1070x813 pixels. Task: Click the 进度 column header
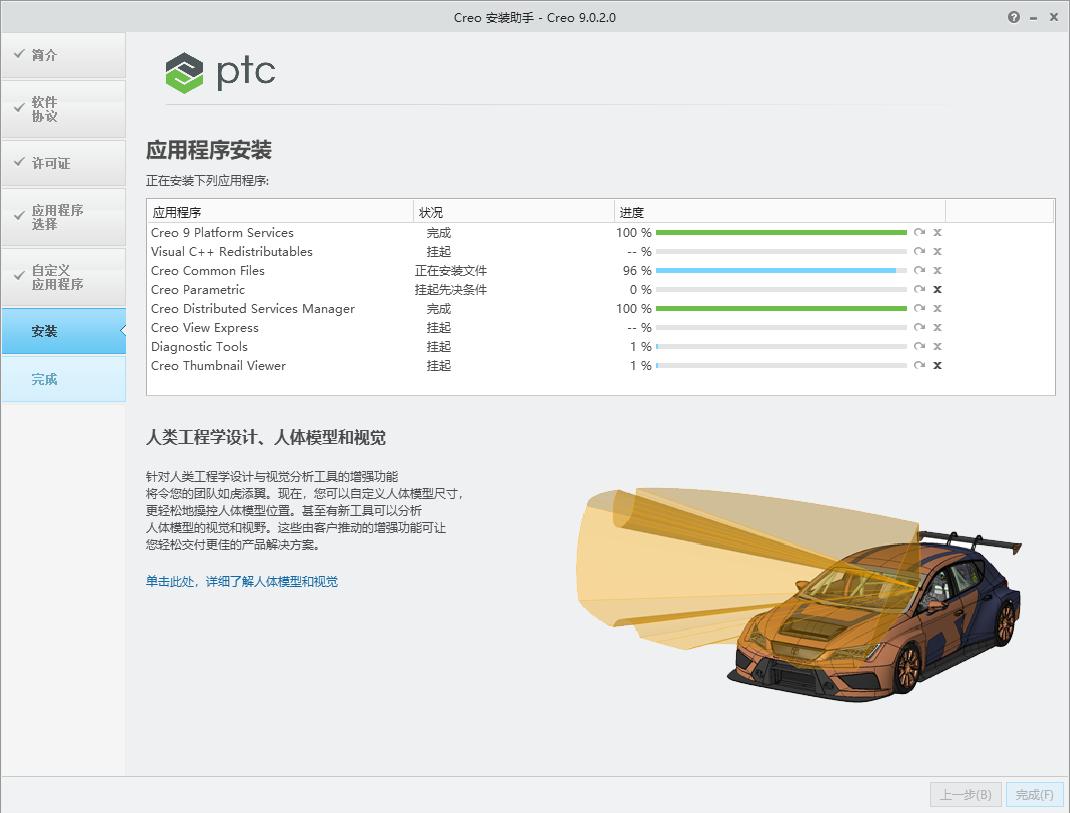[x=633, y=211]
